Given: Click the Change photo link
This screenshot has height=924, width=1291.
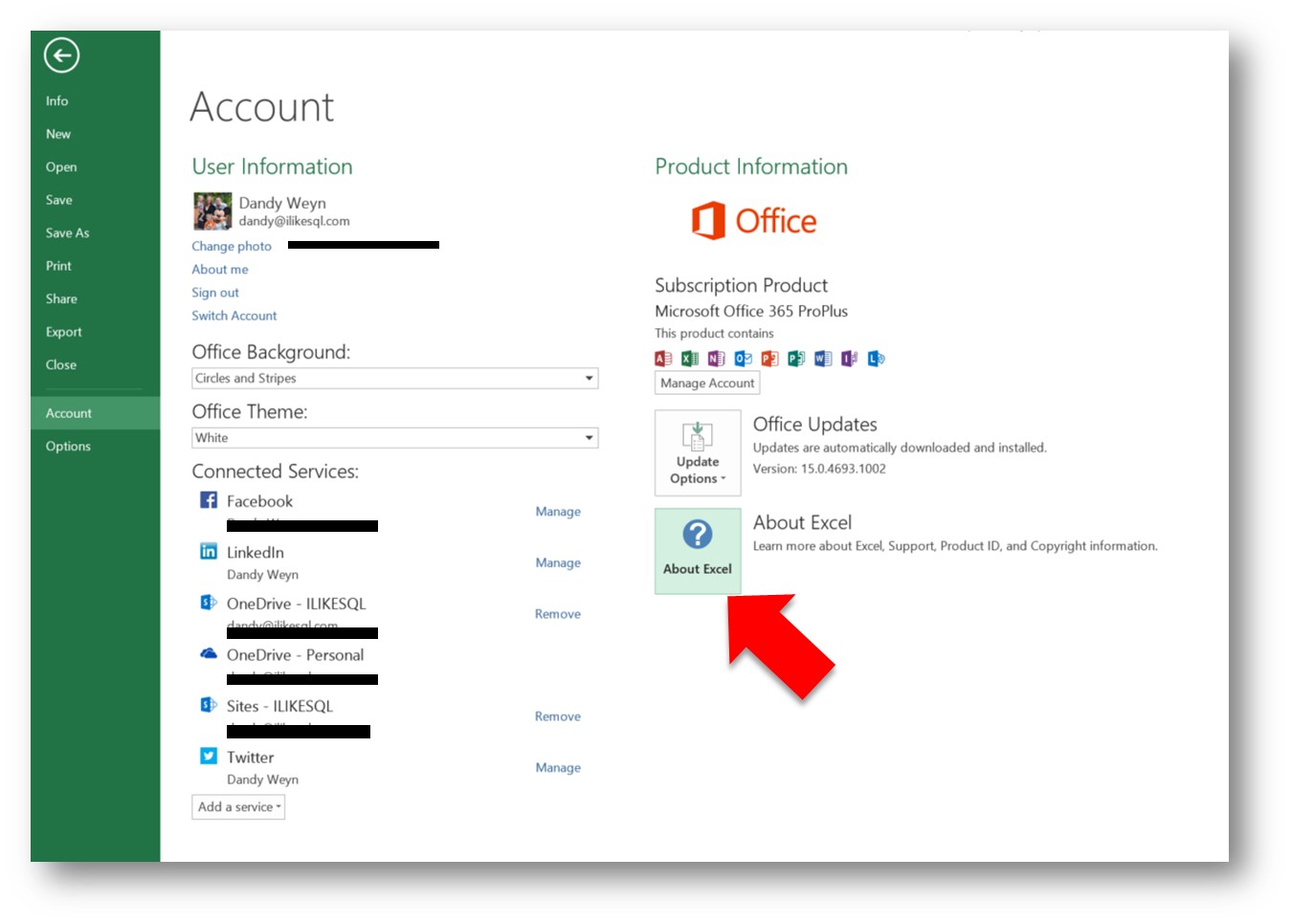Looking at the screenshot, I should coord(232,246).
